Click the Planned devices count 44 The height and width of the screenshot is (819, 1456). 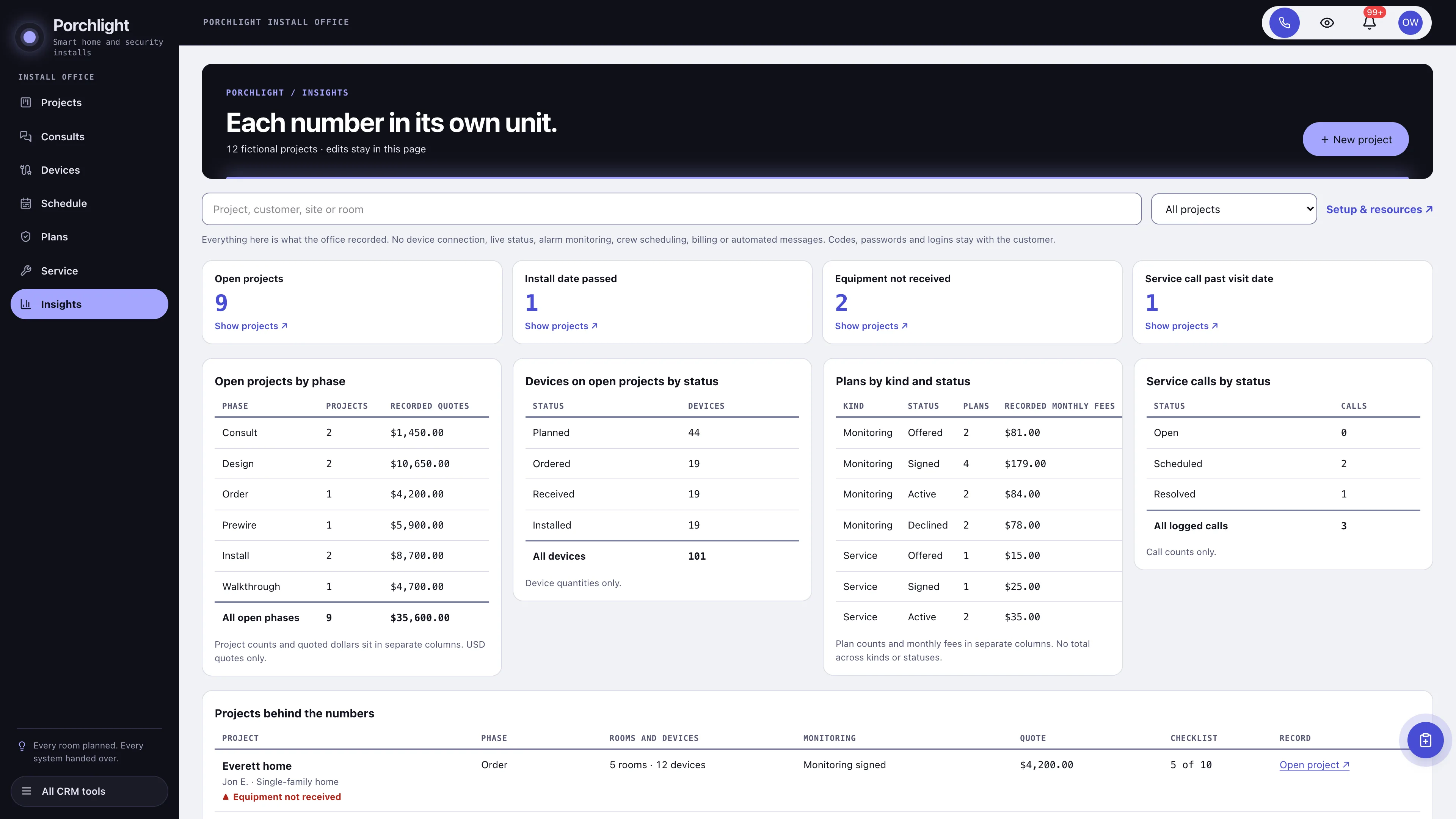pyautogui.click(x=693, y=432)
